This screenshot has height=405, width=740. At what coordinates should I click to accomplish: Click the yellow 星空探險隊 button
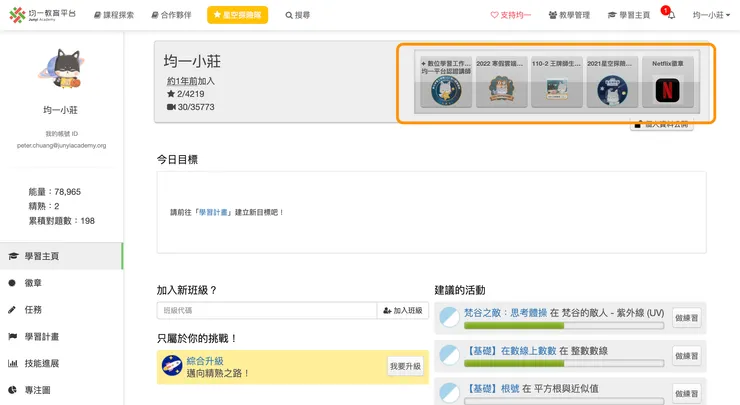tap(237, 15)
